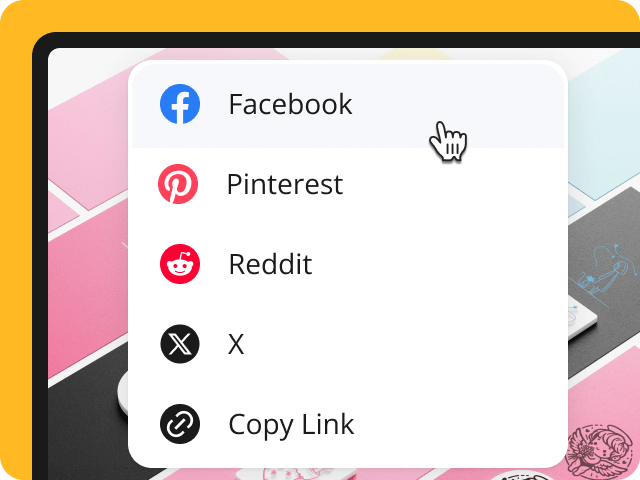Select the Copy Link text label
This screenshot has height=480, width=640.
click(x=291, y=425)
